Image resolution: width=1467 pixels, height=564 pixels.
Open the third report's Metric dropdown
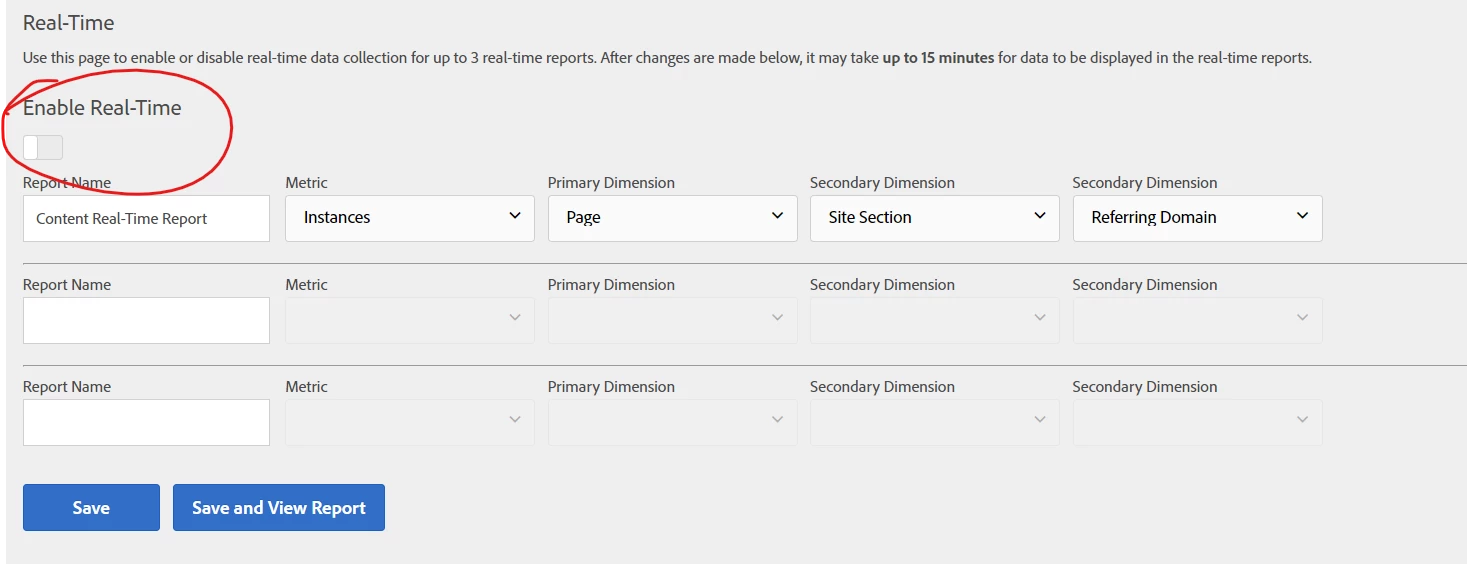(409, 422)
